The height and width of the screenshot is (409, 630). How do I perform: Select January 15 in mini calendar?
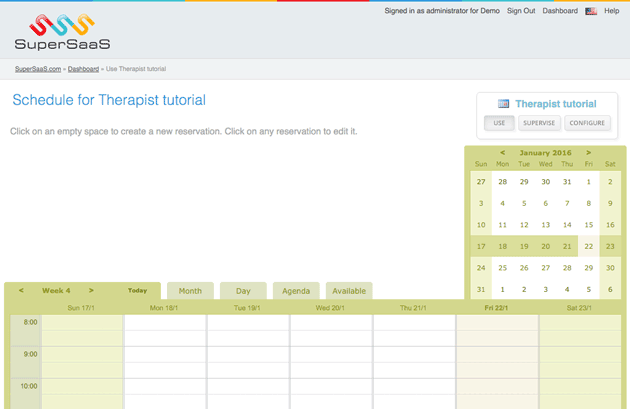[x=589, y=225]
